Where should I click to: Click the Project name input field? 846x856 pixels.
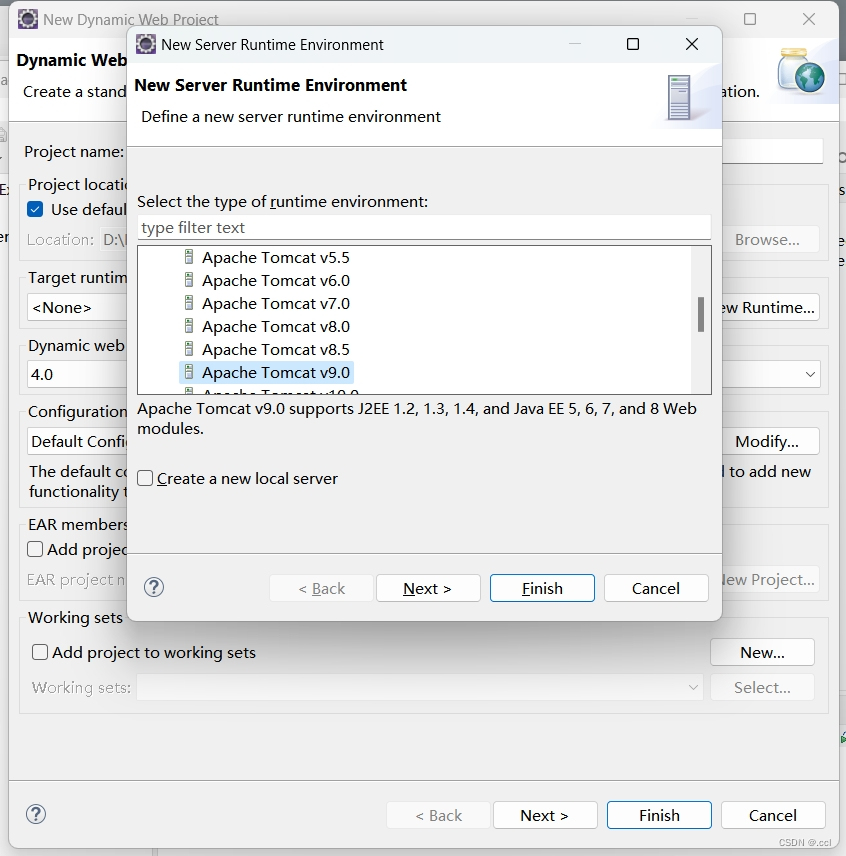772,151
